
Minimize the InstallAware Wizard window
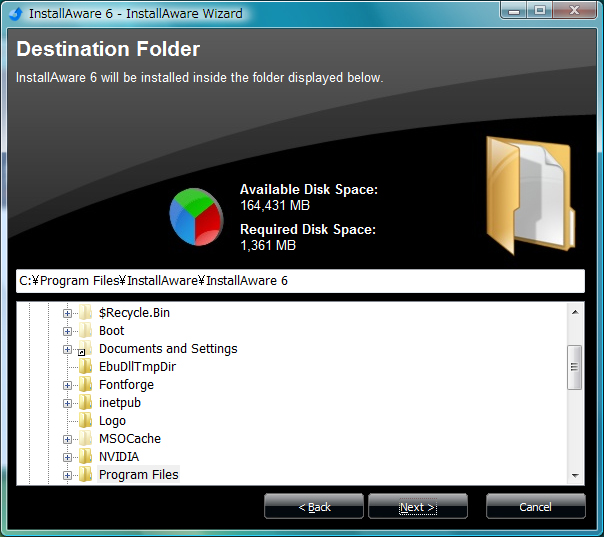tap(513, 10)
